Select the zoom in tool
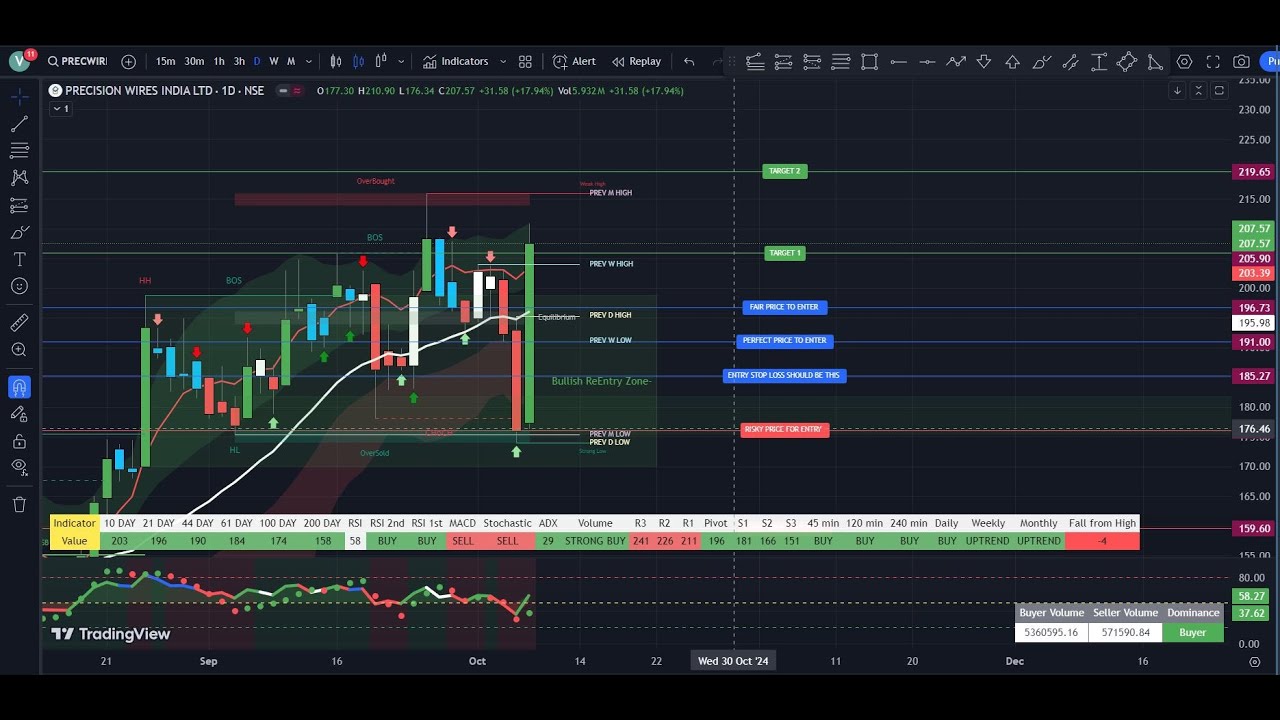 point(19,350)
